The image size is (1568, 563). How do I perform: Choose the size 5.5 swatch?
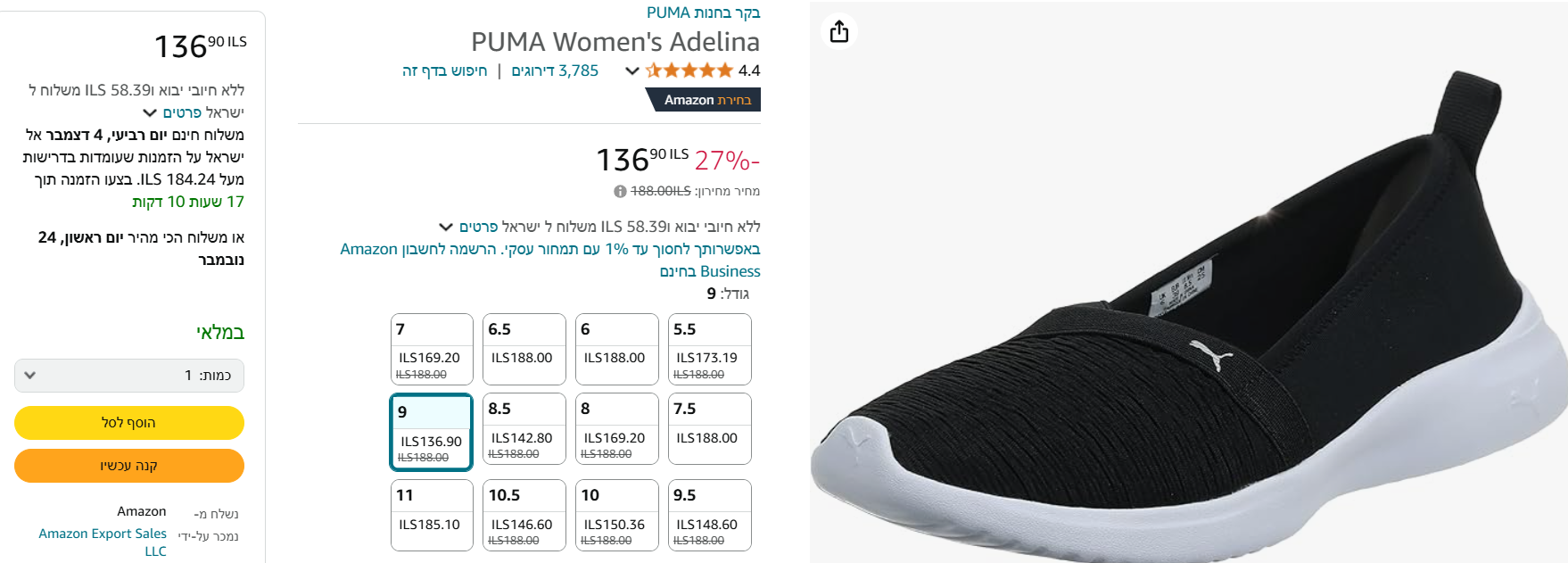click(x=710, y=349)
